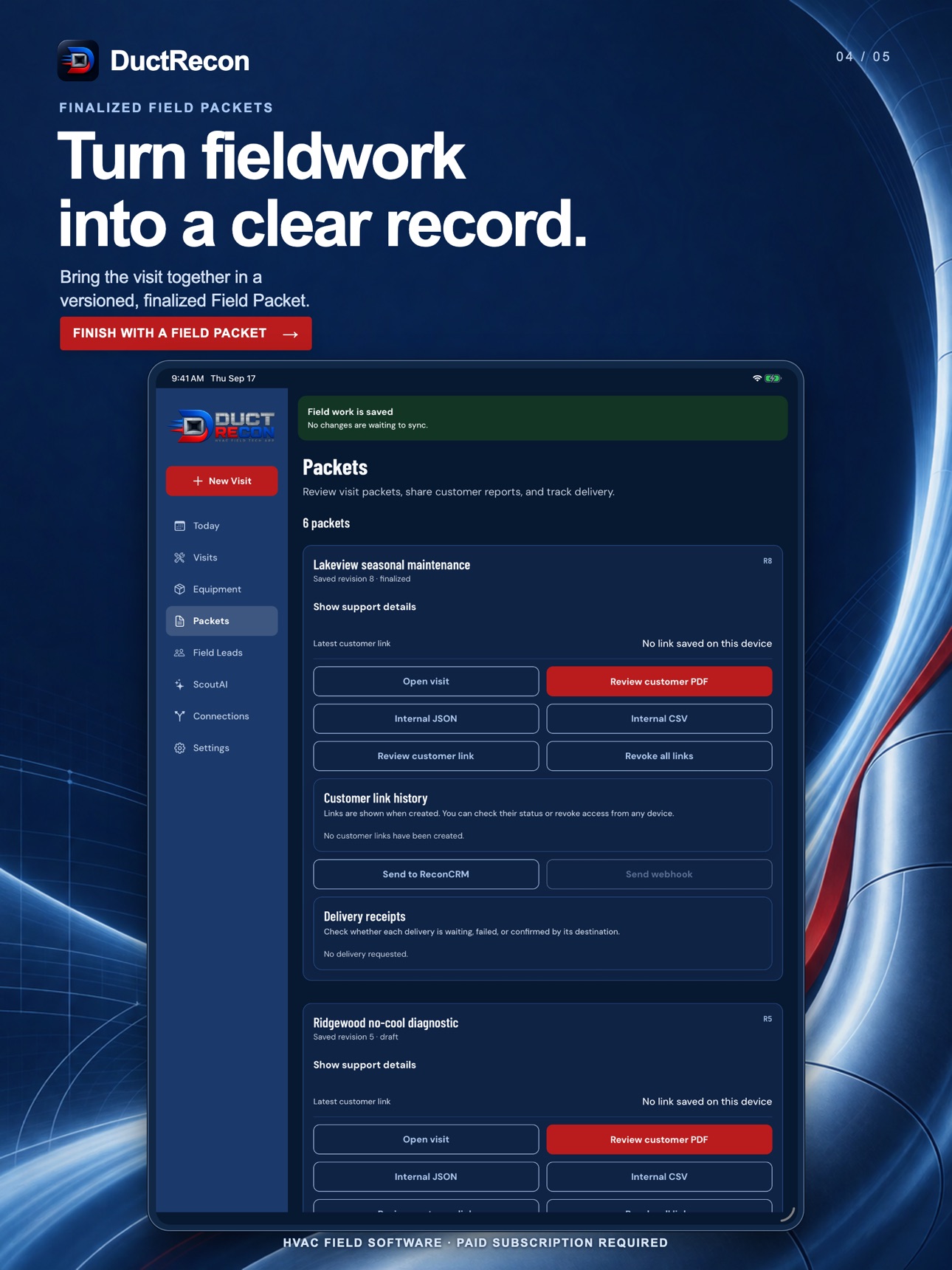The height and width of the screenshot is (1270, 952).
Task: Click the 9:41 AM status bar time
Action: tap(187, 378)
